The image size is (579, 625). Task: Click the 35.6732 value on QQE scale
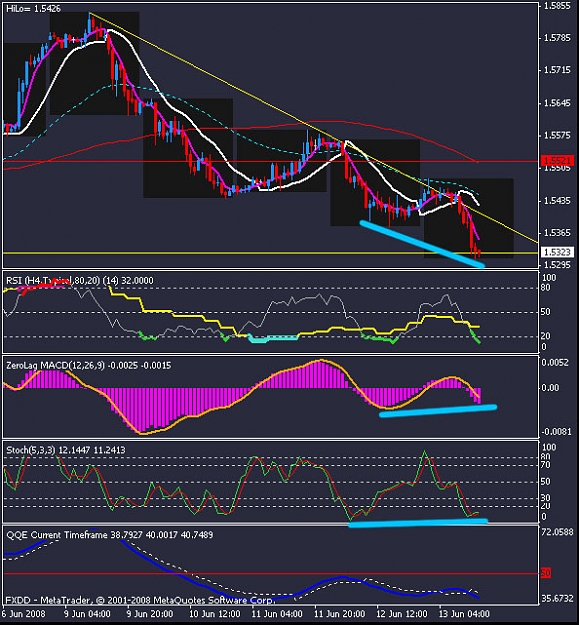point(557,599)
